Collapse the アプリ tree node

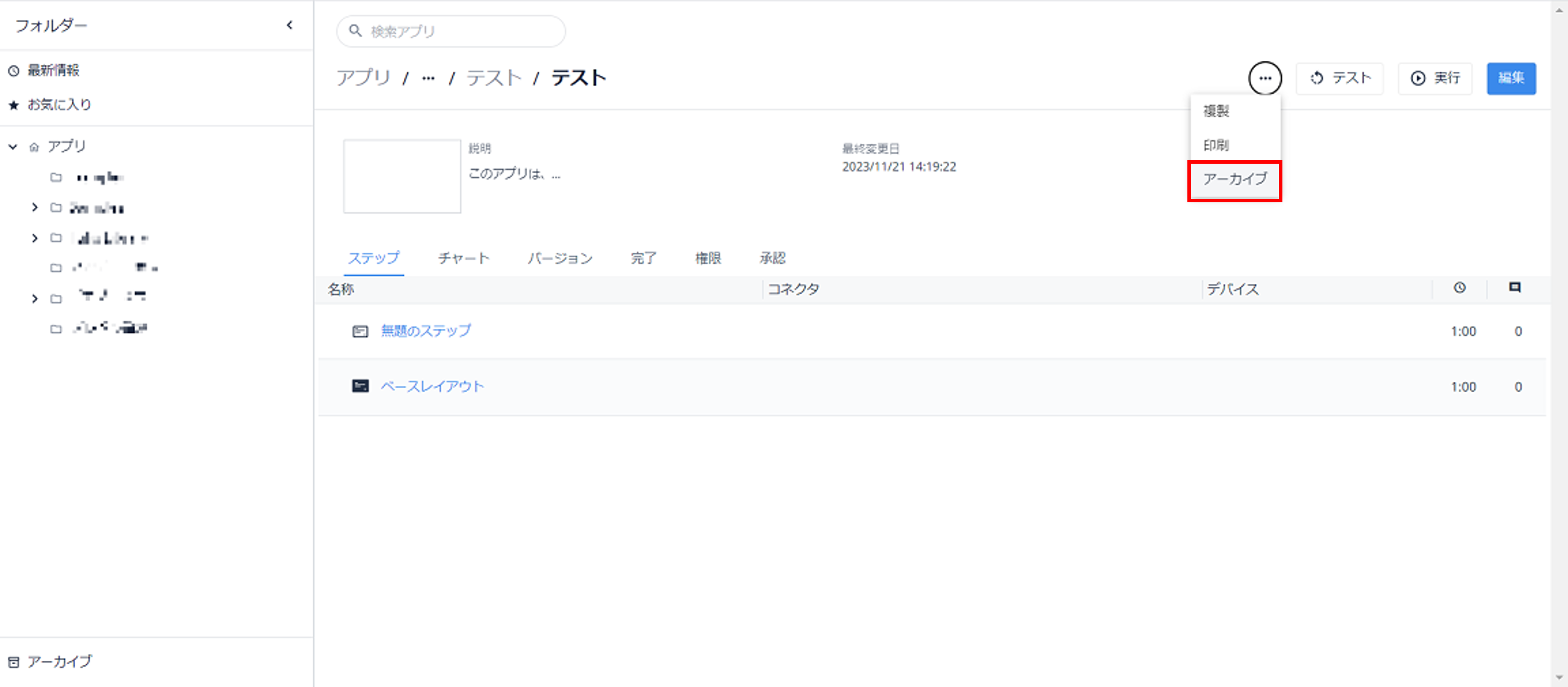tap(13, 147)
